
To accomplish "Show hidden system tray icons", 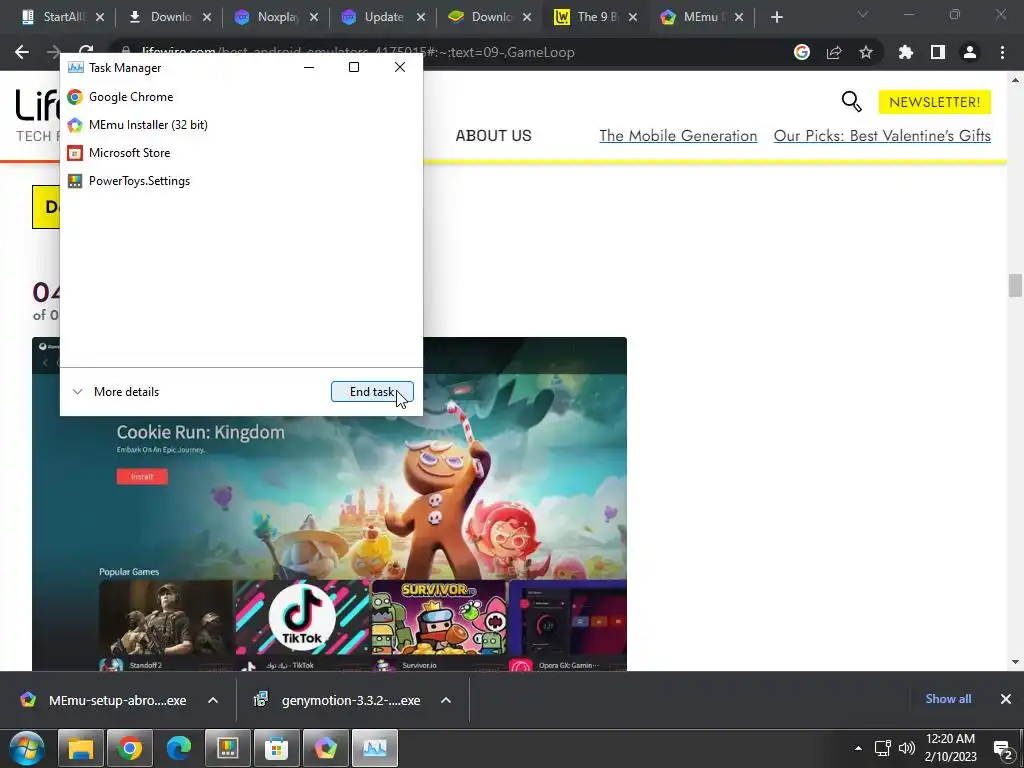I will [858, 748].
